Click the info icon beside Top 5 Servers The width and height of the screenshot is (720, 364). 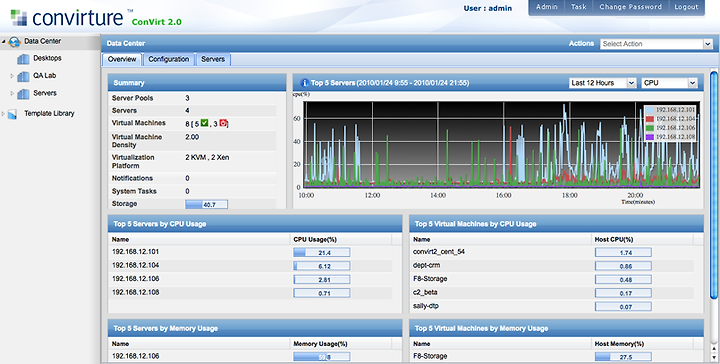(304, 83)
